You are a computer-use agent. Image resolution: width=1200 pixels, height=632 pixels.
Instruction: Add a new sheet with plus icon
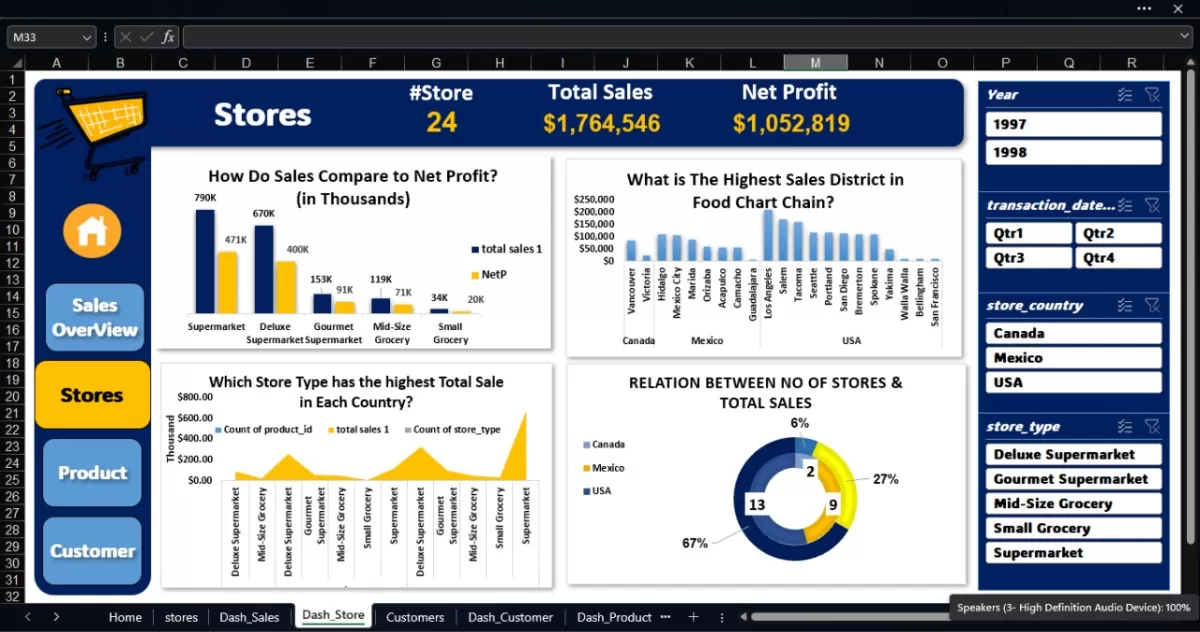pyautogui.click(x=693, y=617)
